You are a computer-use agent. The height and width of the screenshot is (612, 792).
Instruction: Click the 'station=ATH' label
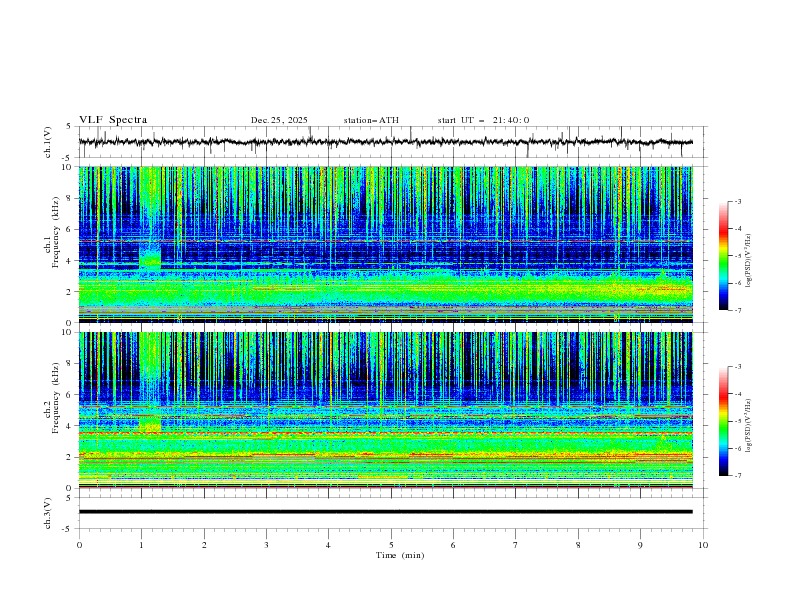(371, 120)
